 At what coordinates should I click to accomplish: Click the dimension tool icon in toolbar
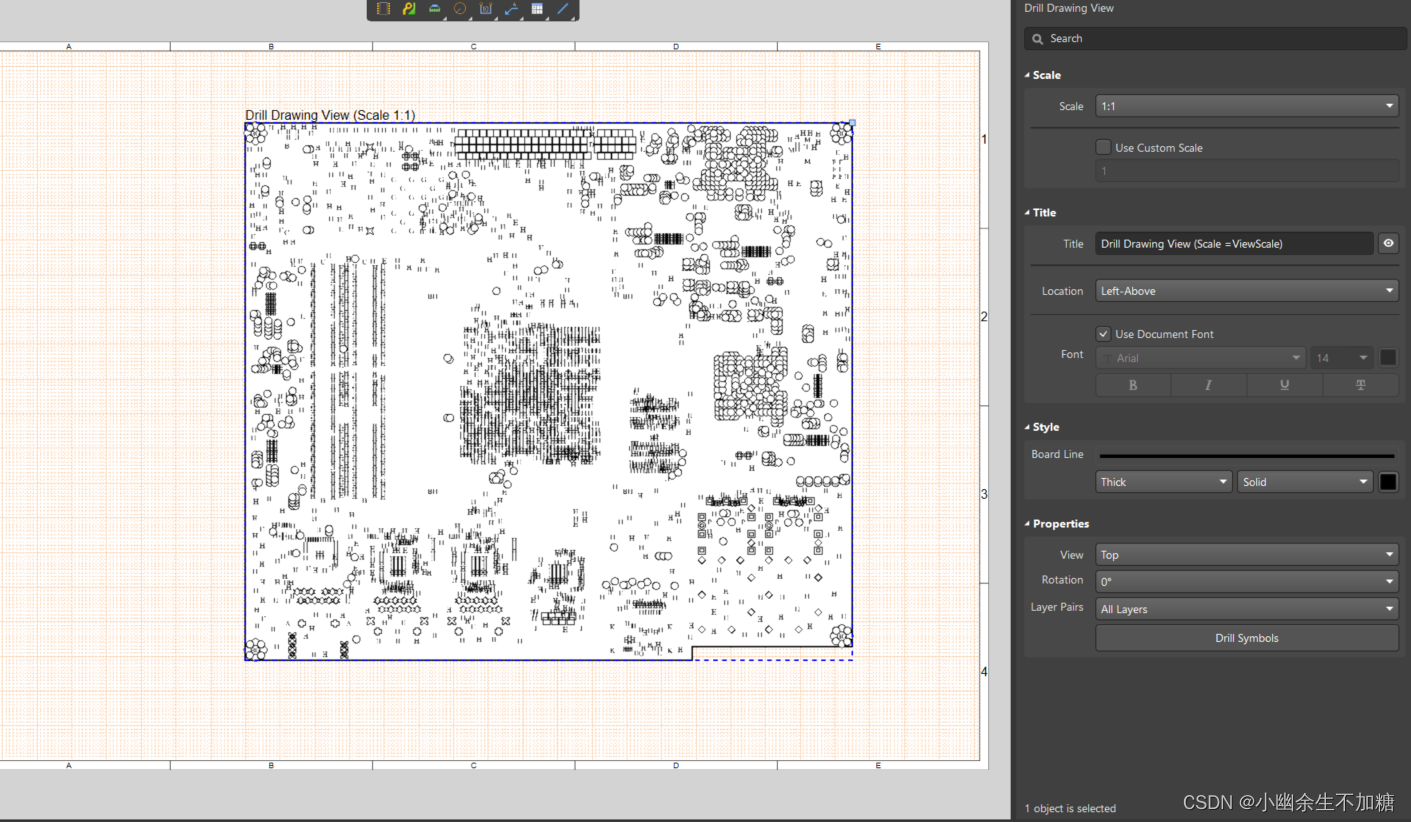coord(486,9)
